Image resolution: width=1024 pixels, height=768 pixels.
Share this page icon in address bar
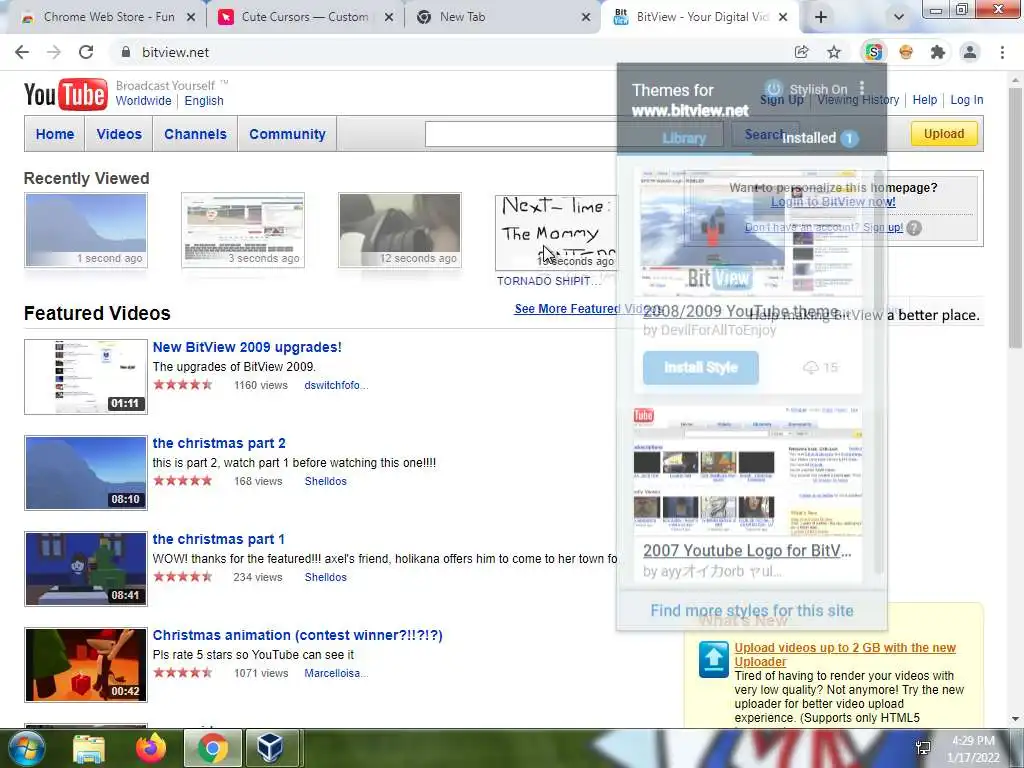[801, 52]
